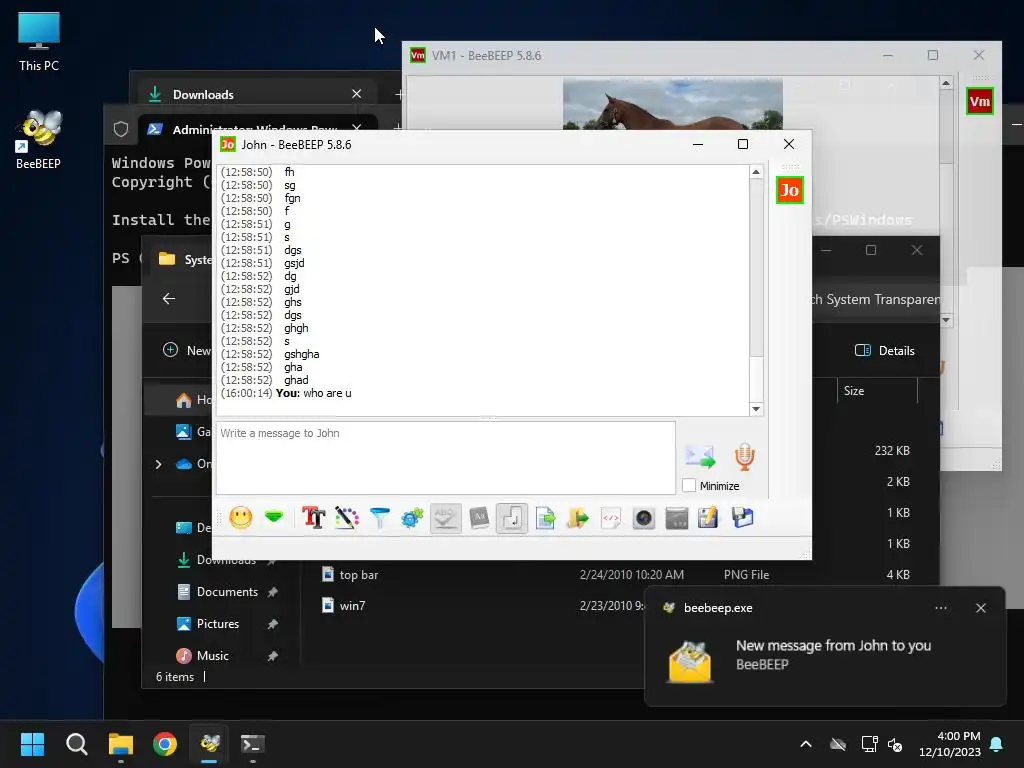Viewport: 1024px width, 768px height.
Task: Send the message with envelope arrow button
Action: tap(699, 456)
